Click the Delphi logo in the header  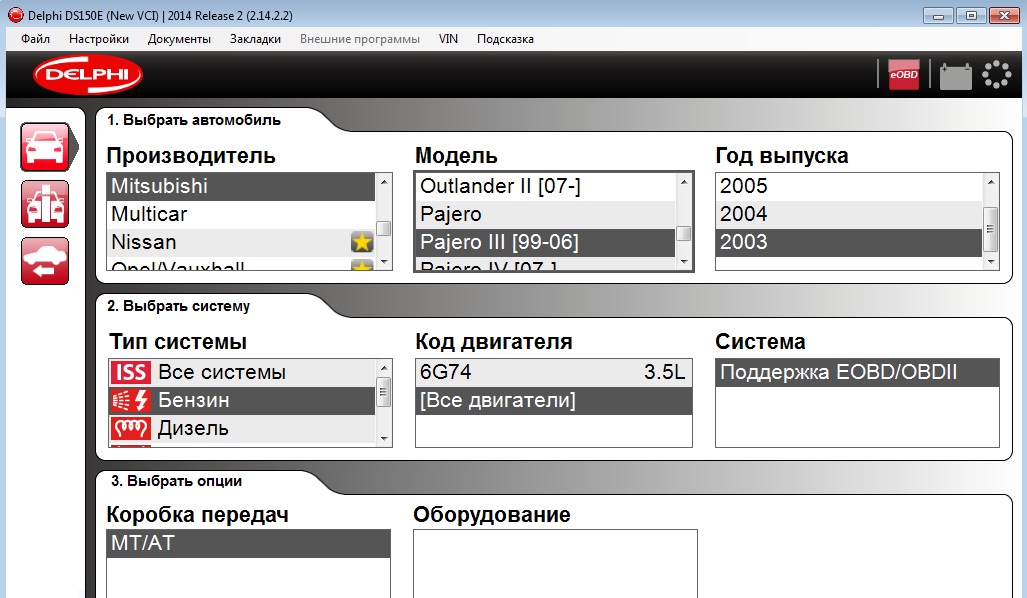point(88,74)
